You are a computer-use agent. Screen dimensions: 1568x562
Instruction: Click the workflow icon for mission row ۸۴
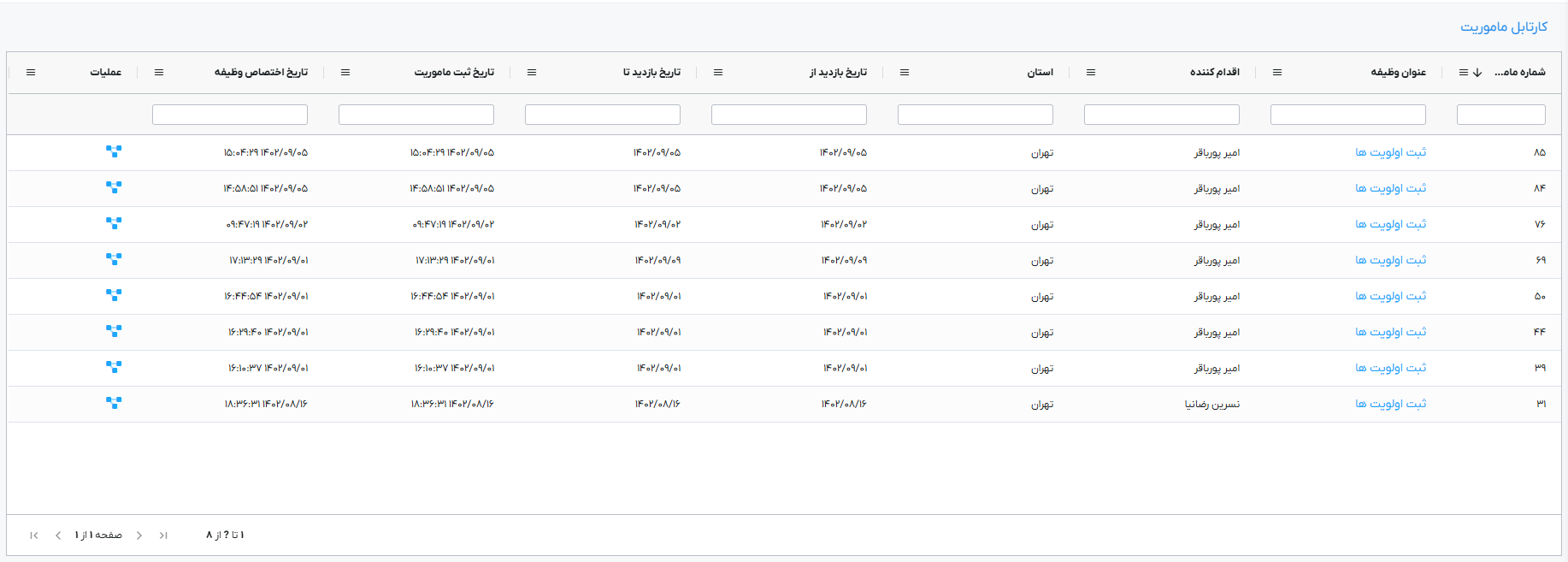(x=114, y=187)
